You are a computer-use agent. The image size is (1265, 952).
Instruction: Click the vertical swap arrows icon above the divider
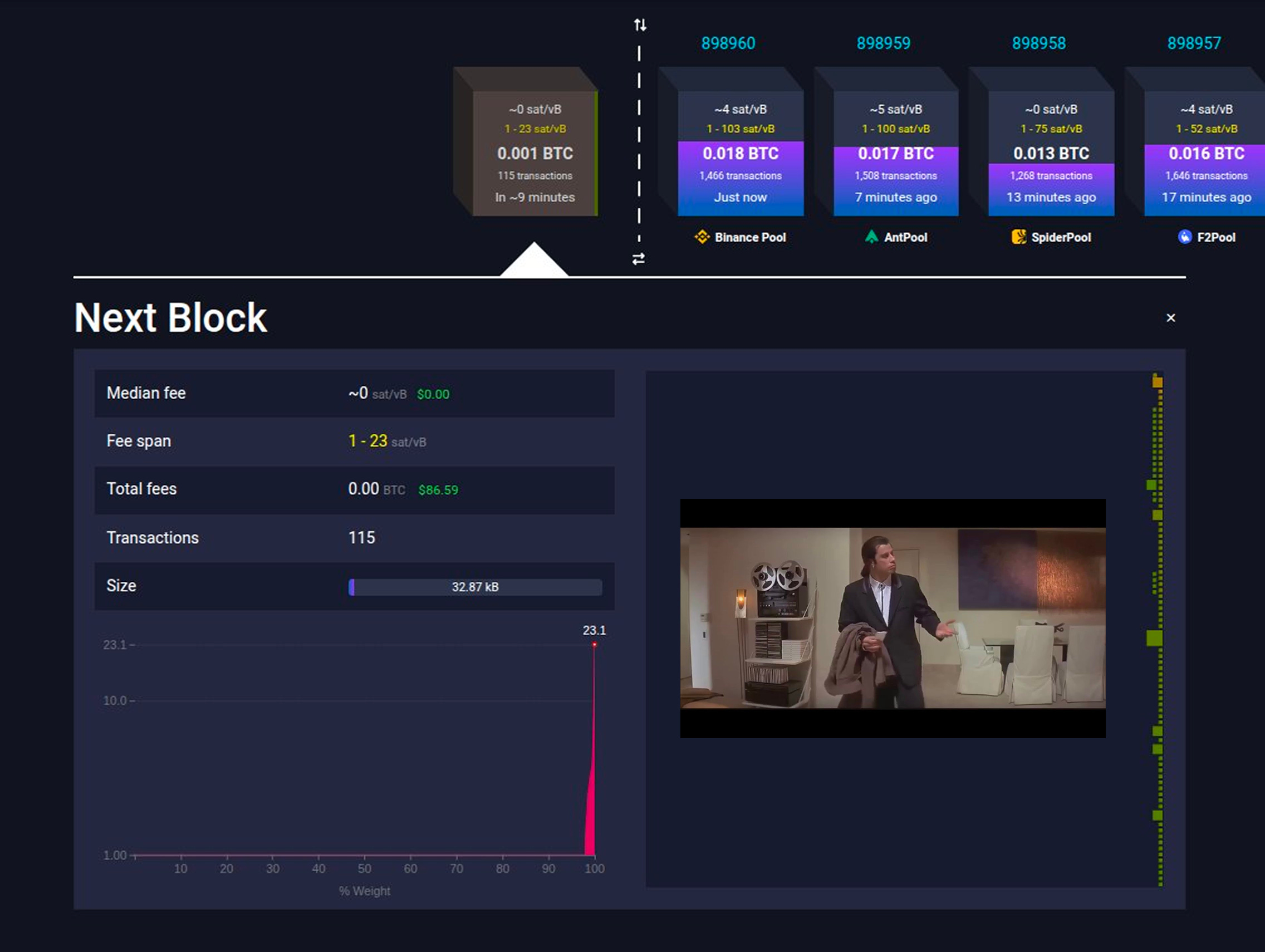(640, 24)
